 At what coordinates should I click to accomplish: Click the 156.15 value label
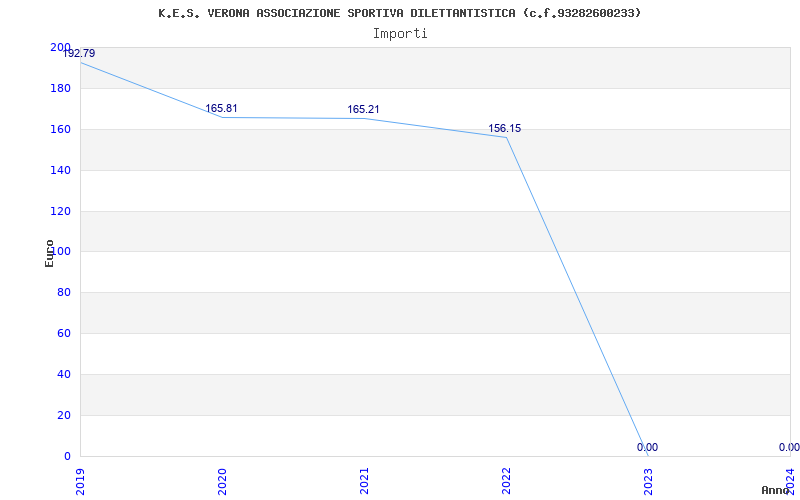pyautogui.click(x=505, y=128)
